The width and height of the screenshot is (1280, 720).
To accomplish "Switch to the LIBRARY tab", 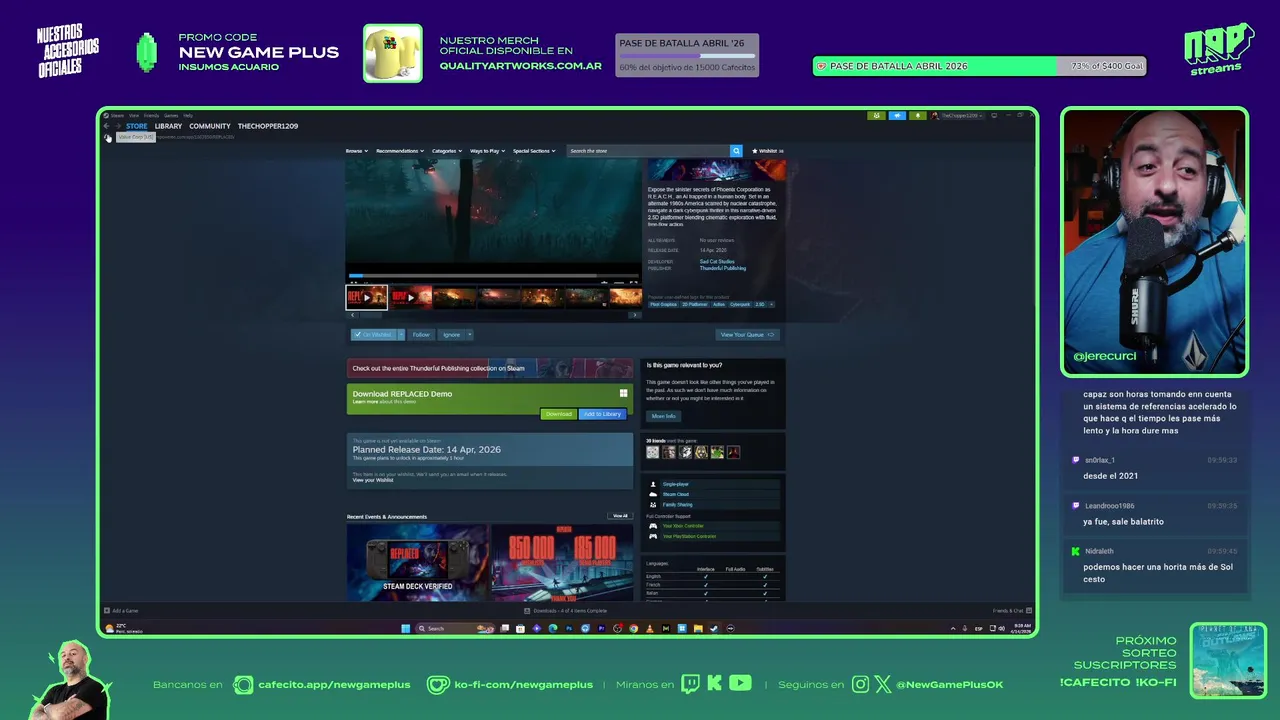I will pos(168,126).
